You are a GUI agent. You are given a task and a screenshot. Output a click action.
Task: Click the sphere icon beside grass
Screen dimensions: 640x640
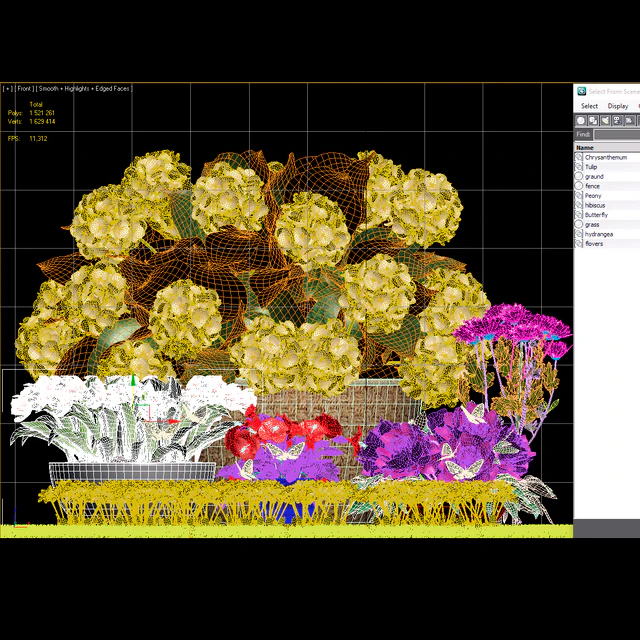[x=579, y=224]
